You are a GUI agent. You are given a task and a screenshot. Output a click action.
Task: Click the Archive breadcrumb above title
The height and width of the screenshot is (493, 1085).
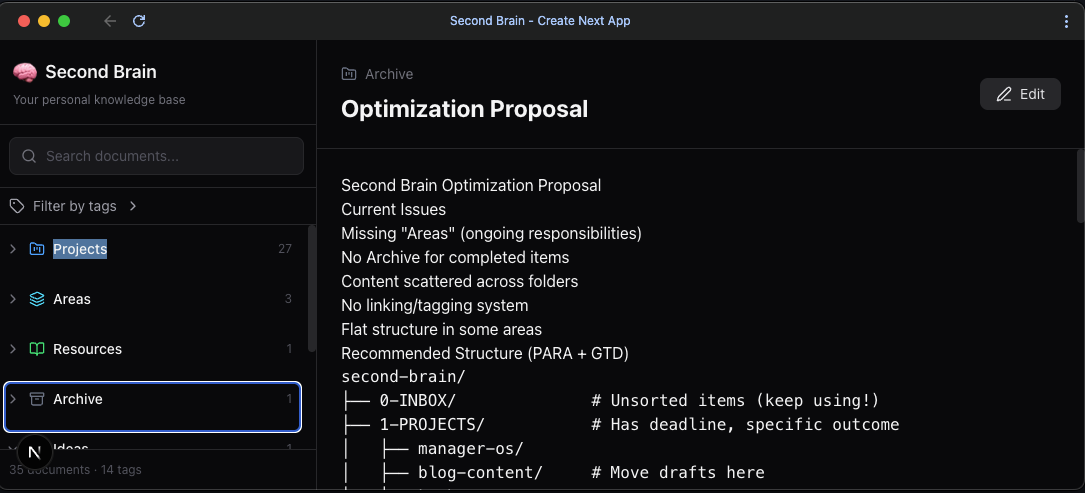388,74
